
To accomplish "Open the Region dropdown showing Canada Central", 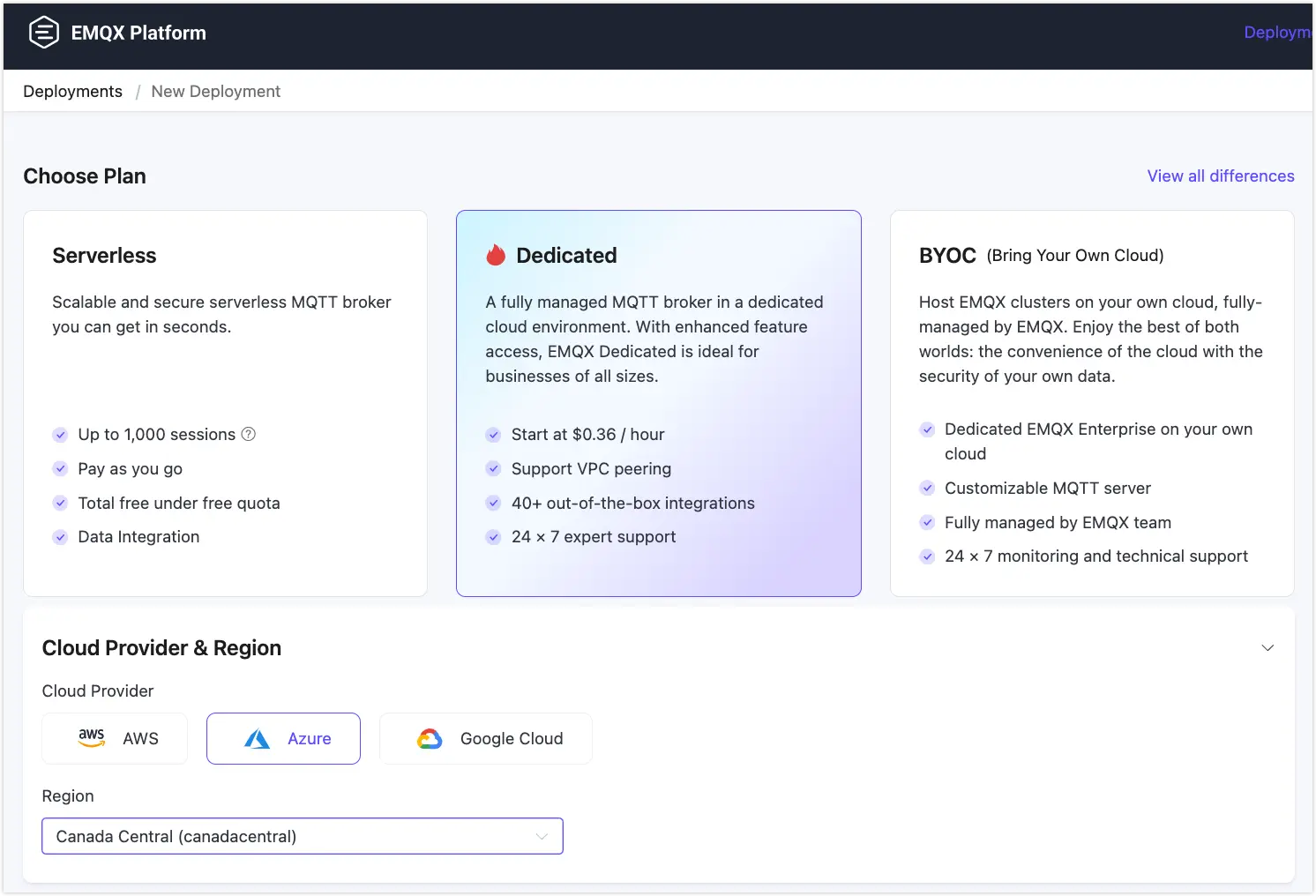I will tap(291, 836).
